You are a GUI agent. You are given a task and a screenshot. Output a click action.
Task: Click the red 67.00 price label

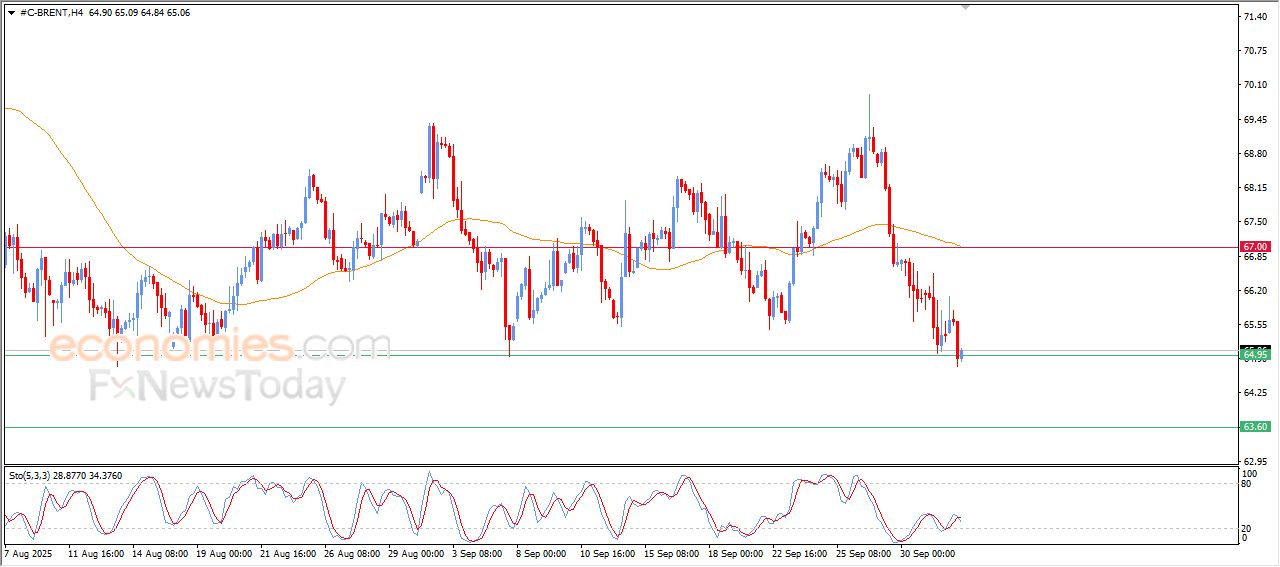[x=1255, y=246]
